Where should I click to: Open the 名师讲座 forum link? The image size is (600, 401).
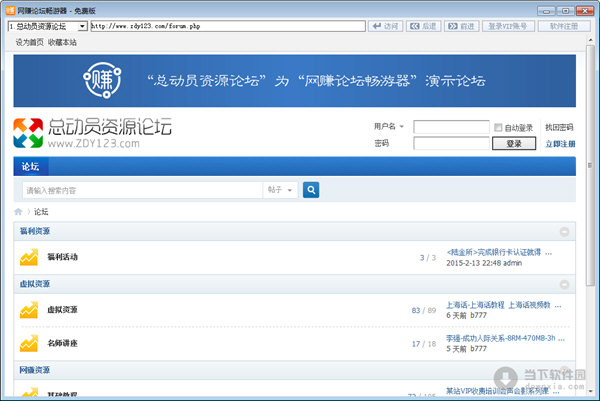click(x=62, y=343)
